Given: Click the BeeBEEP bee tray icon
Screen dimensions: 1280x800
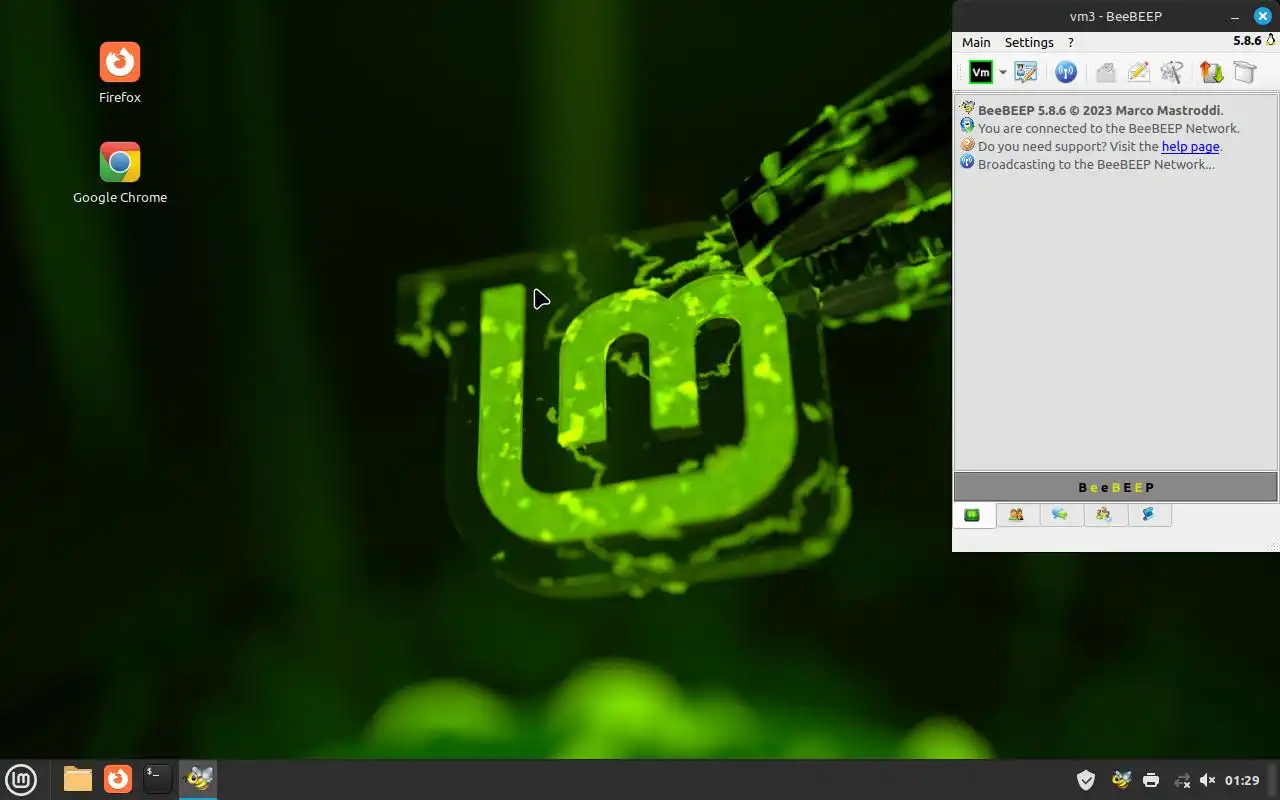Looking at the screenshot, I should click(1121, 780).
